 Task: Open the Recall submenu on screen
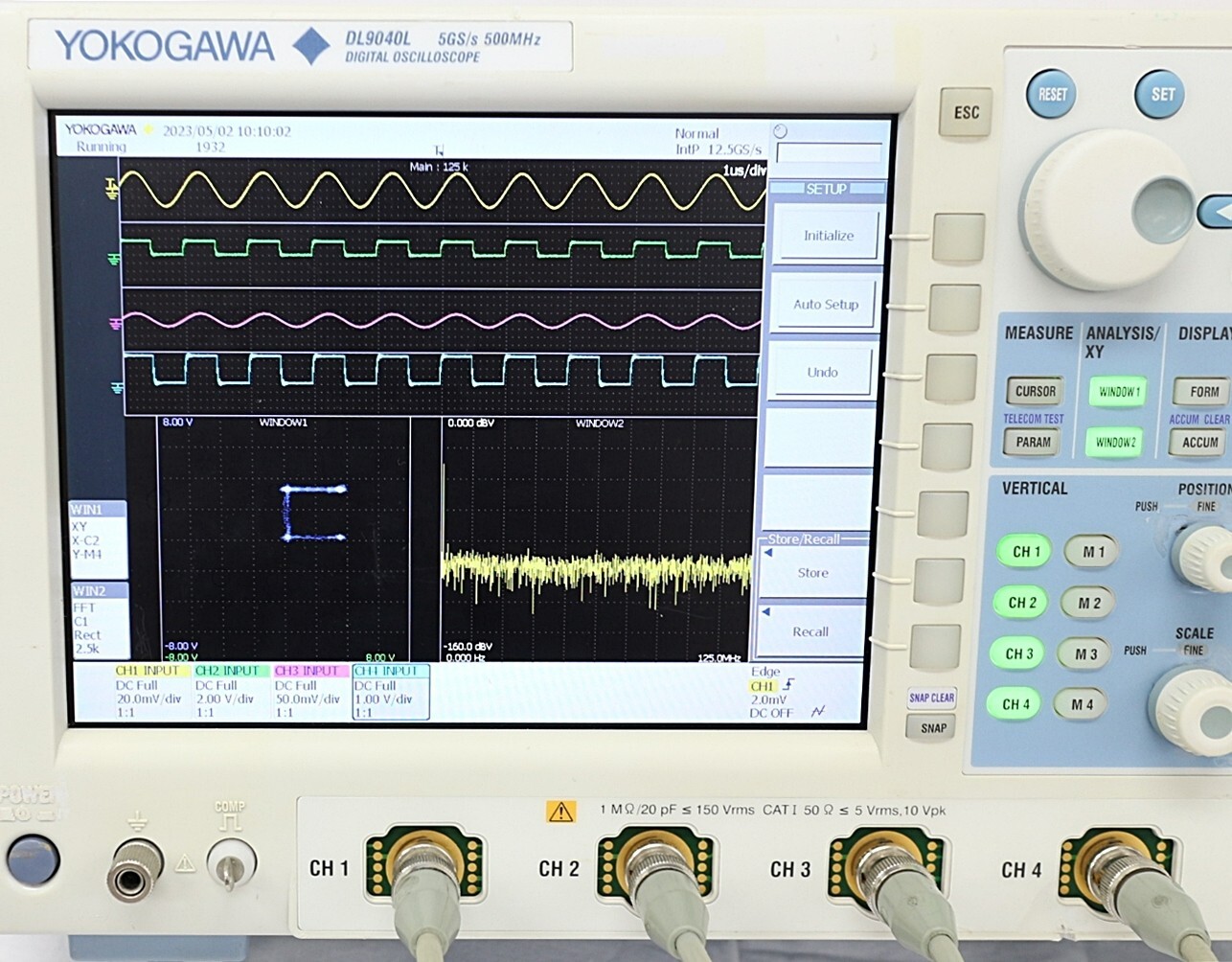coord(810,631)
